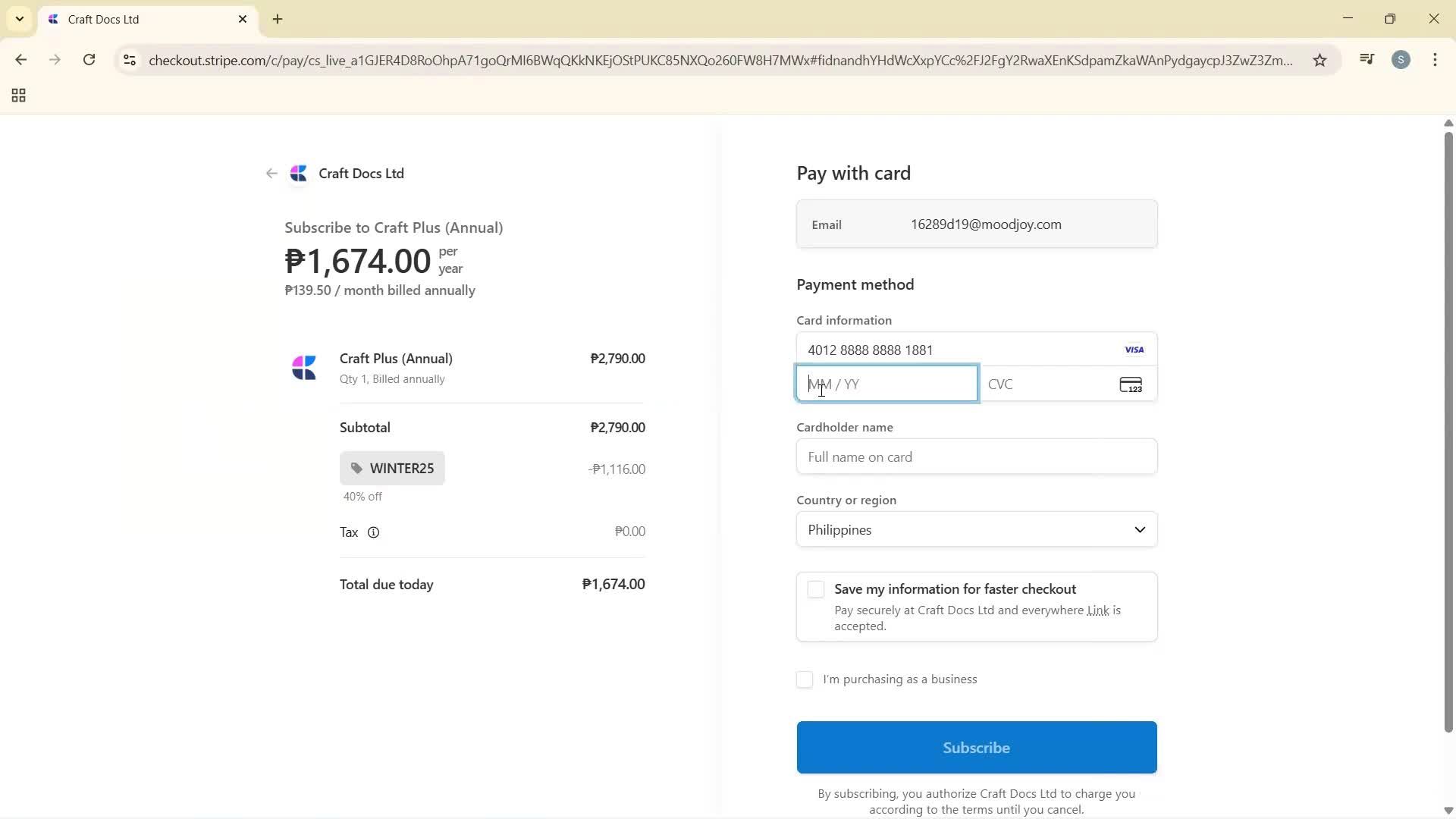1456x819 pixels.
Task: Click the WINTER25 coupon tag icon
Action: click(x=356, y=468)
